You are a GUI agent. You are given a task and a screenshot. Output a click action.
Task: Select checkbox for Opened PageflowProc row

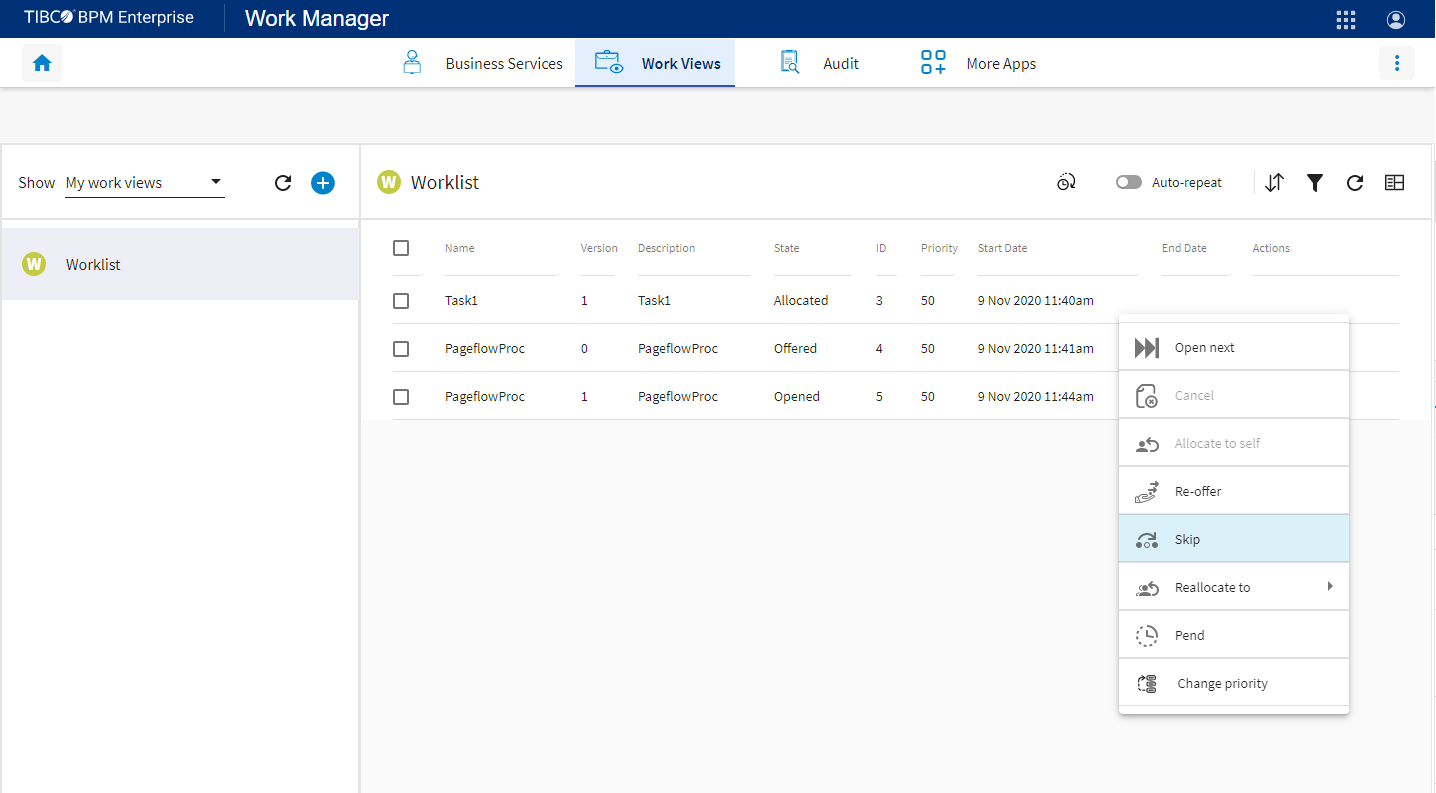pos(401,397)
